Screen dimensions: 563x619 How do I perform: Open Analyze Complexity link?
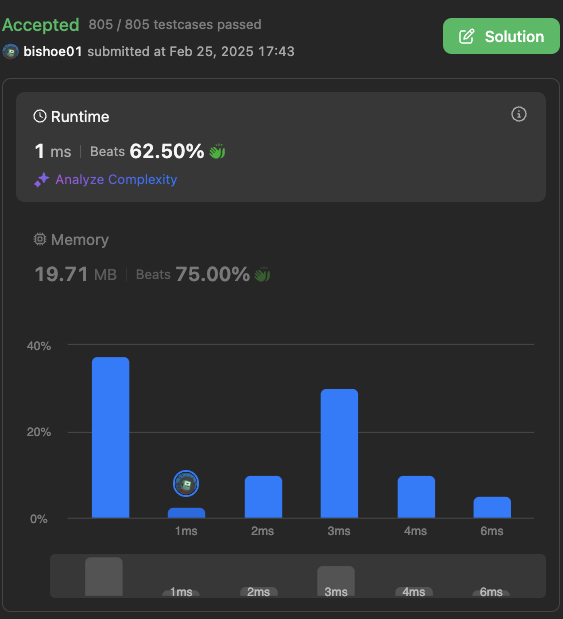116,180
